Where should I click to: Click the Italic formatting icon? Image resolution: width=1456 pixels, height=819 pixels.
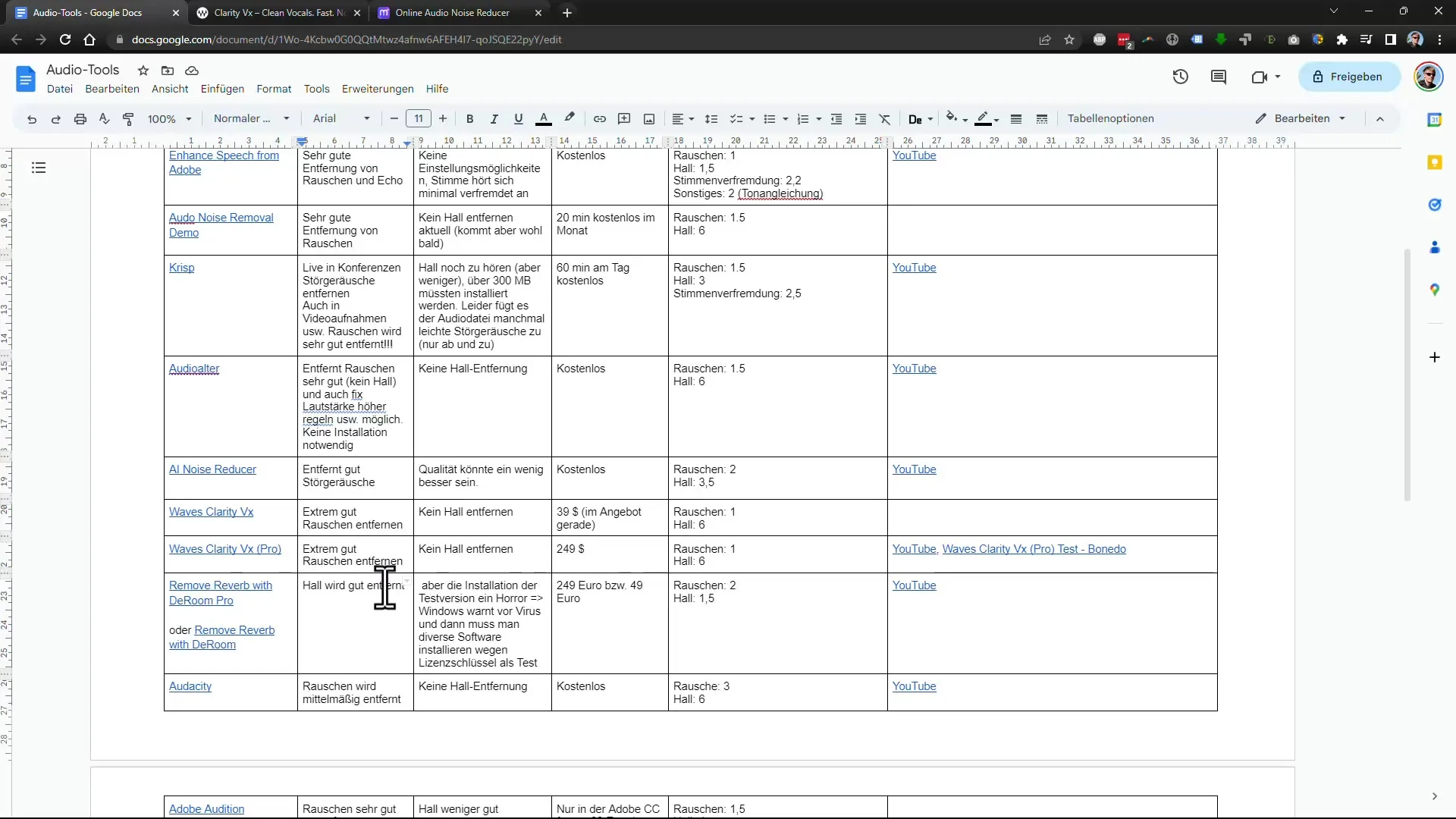pos(494,118)
